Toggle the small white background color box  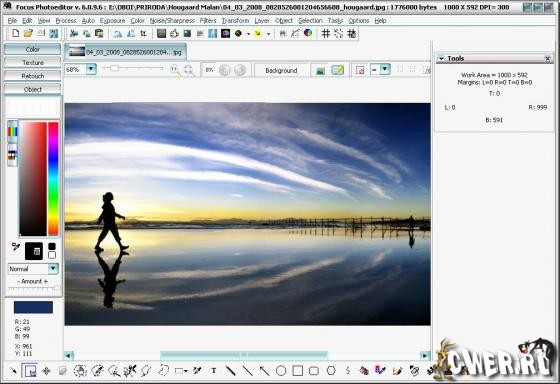point(52,255)
